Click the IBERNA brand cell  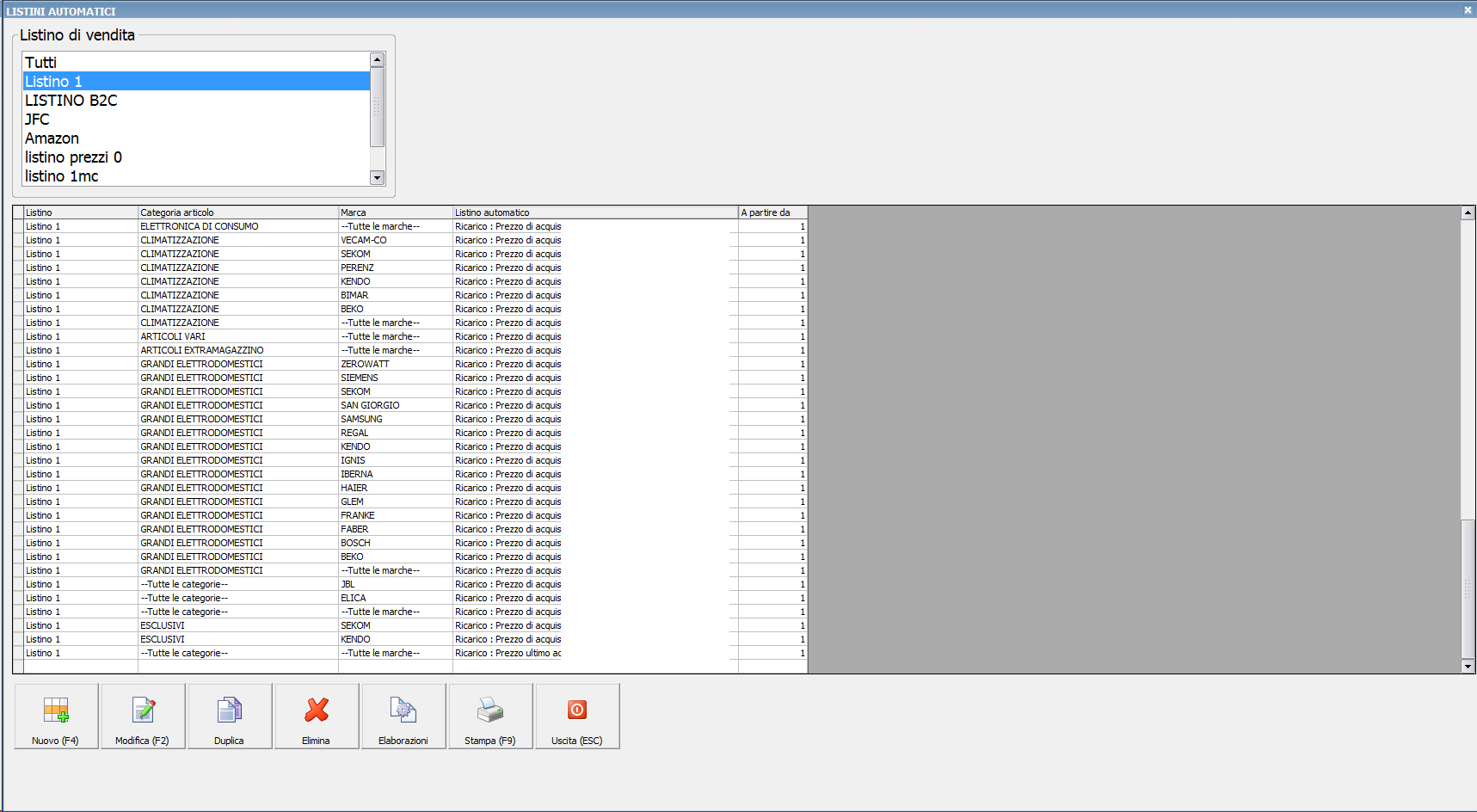click(x=396, y=474)
